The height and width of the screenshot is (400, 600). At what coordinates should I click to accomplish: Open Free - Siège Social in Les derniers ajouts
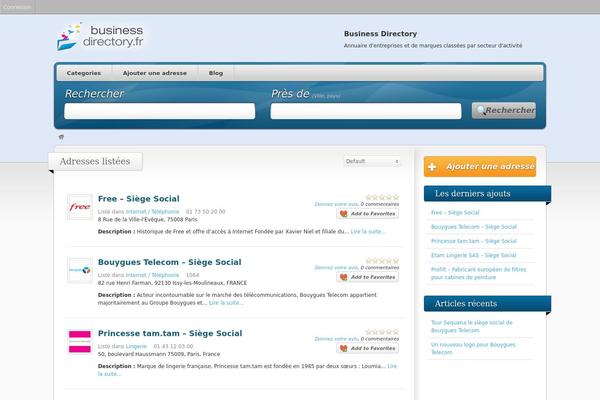point(455,212)
